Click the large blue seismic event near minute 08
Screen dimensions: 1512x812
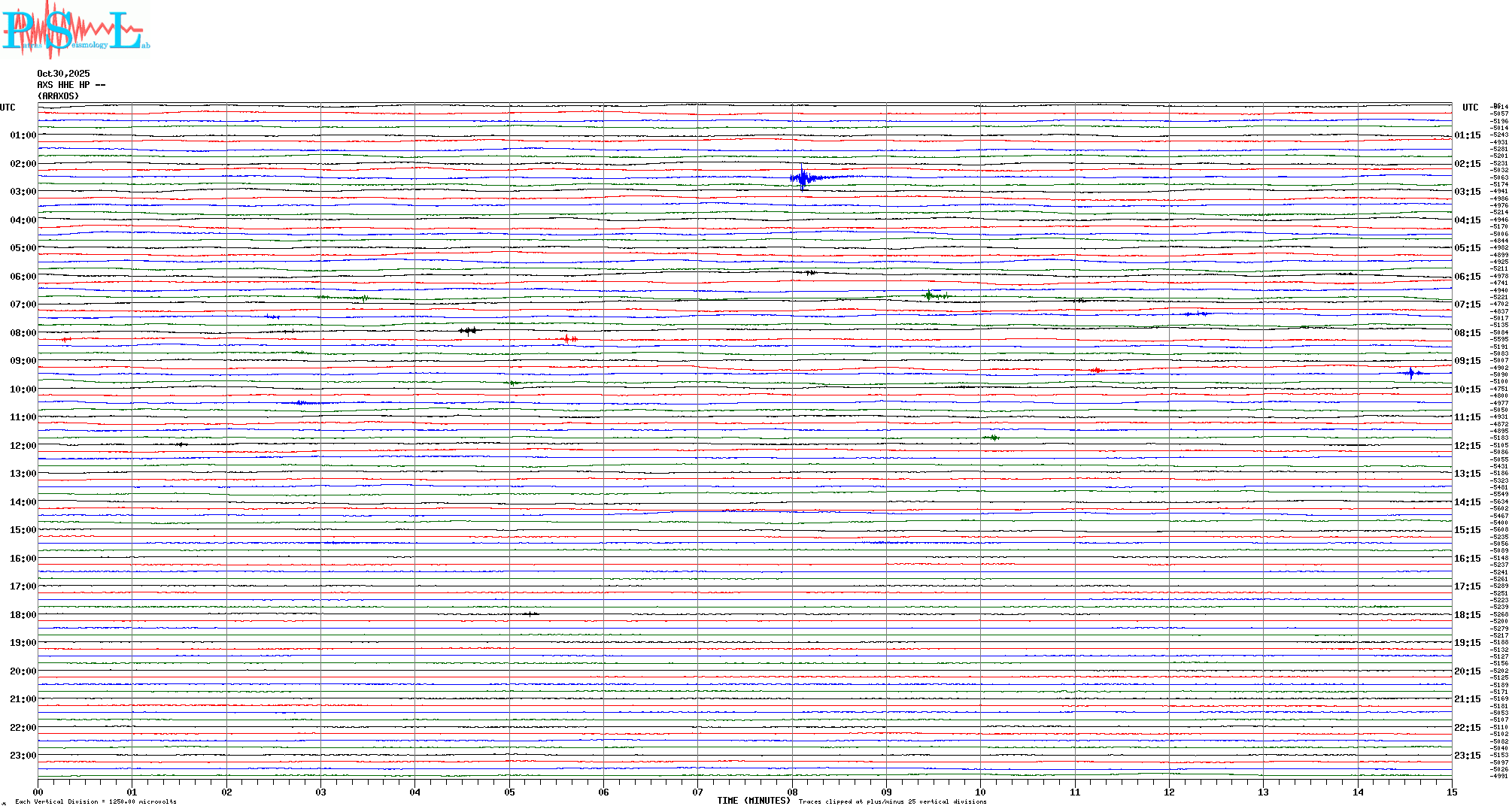[803, 178]
